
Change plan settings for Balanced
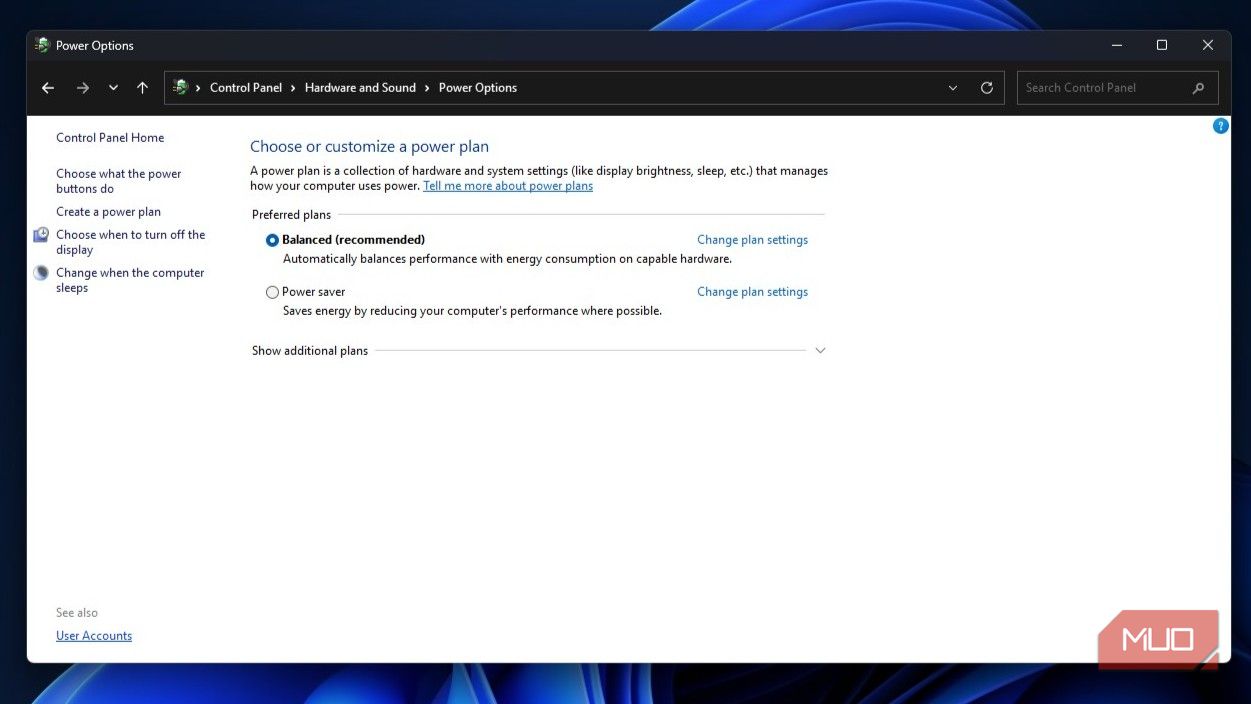pos(752,240)
